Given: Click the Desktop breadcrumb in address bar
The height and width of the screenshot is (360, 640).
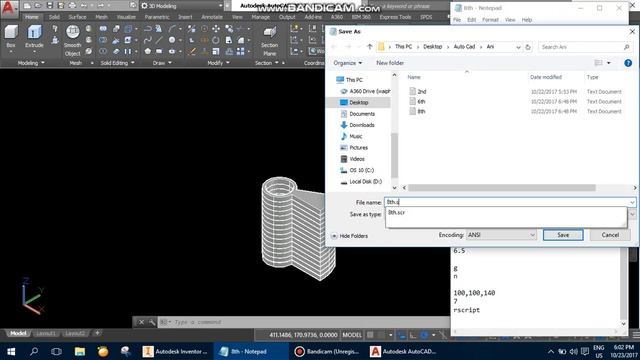Looking at the screenshot, I should click(432, 47).
